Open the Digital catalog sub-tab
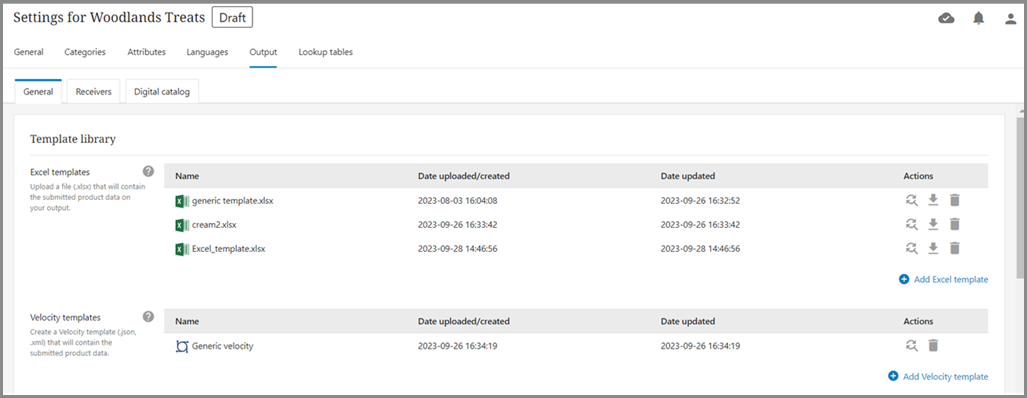 click(162, 92)
